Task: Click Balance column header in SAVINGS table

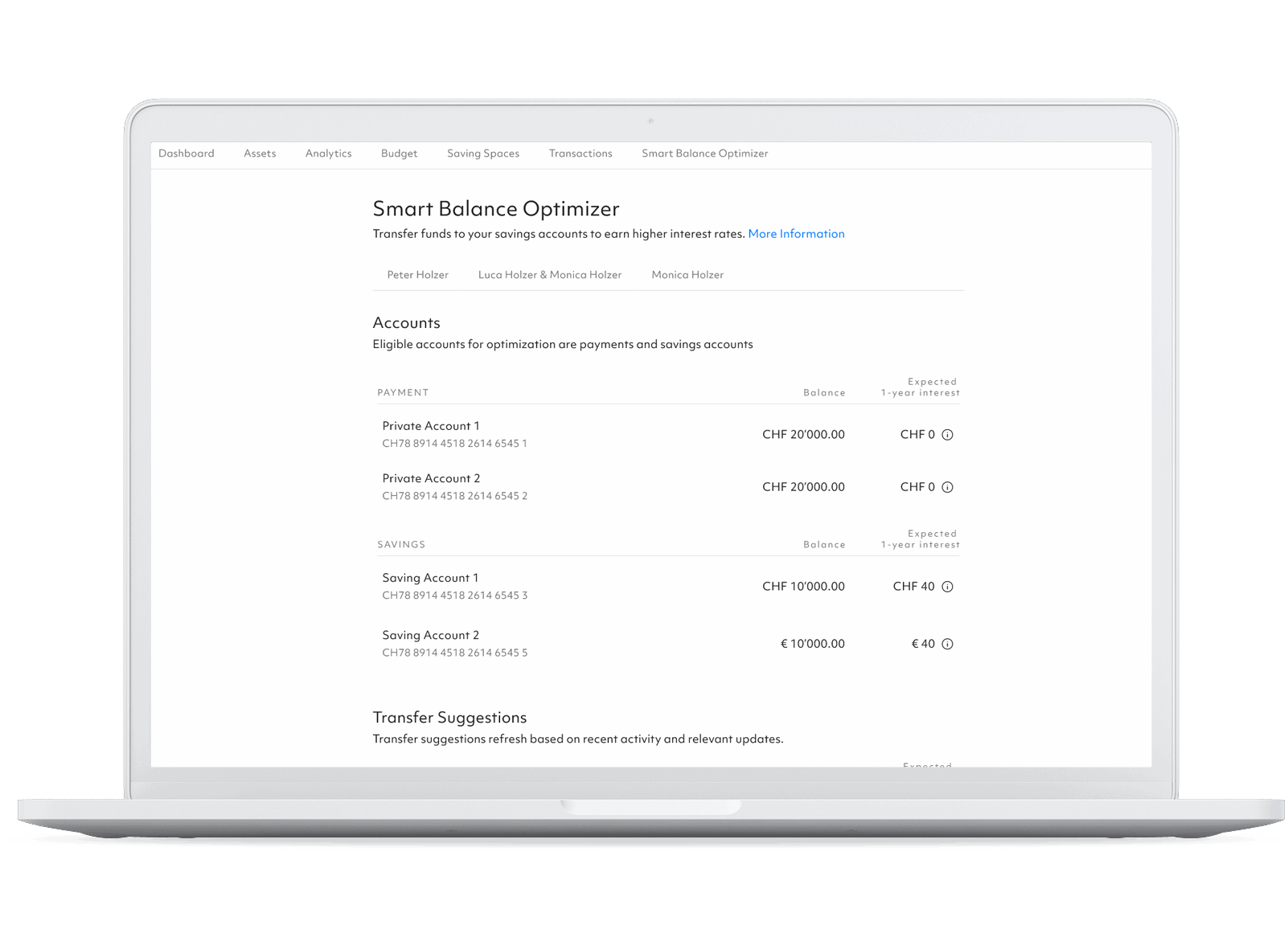Action: click(824, 545)
